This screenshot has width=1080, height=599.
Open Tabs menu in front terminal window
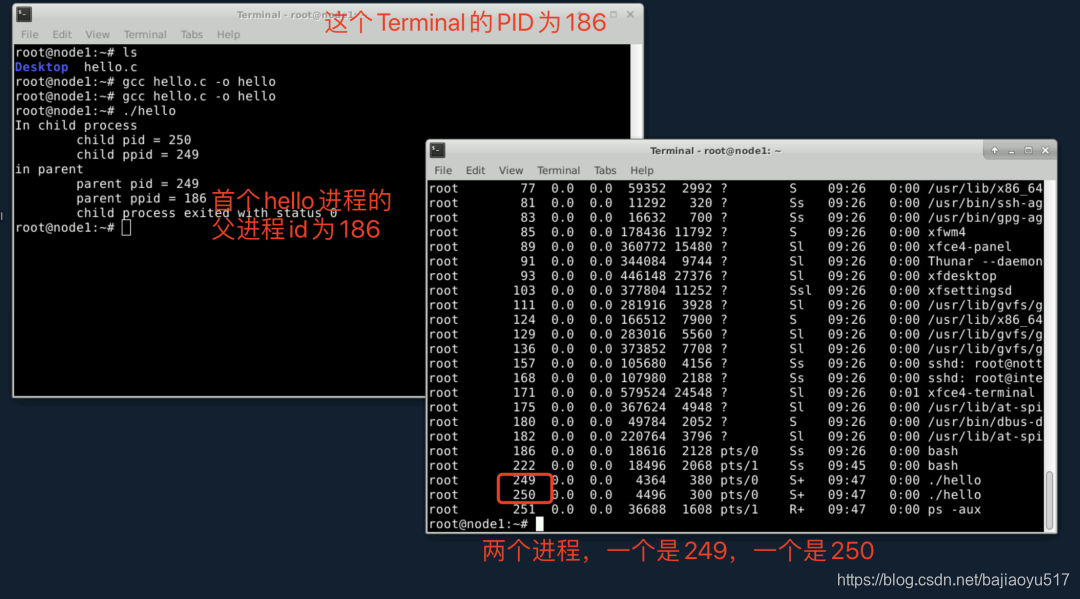[605, 170]
